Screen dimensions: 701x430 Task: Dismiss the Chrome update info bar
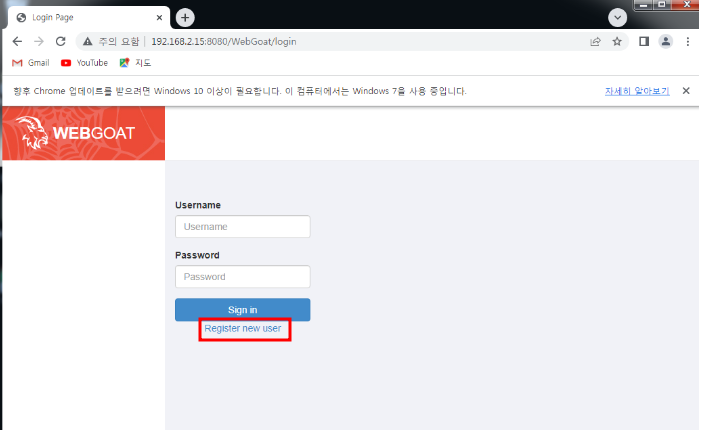[x=686, y=91]
